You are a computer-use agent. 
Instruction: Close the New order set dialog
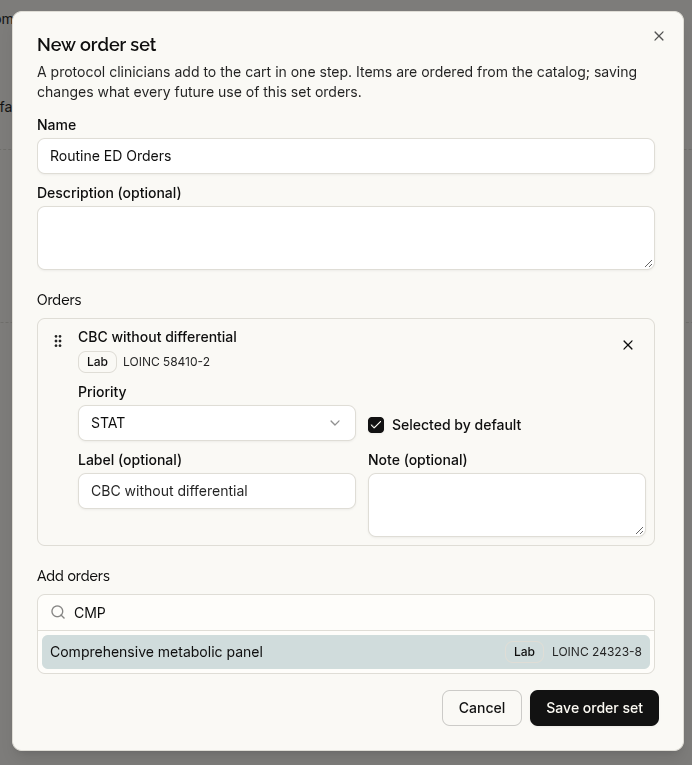tap(659, 36)
